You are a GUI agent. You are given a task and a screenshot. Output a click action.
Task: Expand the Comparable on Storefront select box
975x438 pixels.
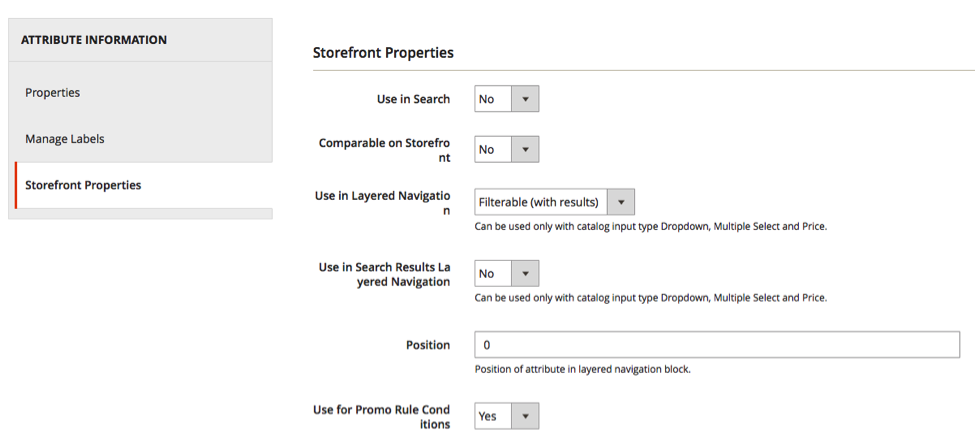coord(506,149)
